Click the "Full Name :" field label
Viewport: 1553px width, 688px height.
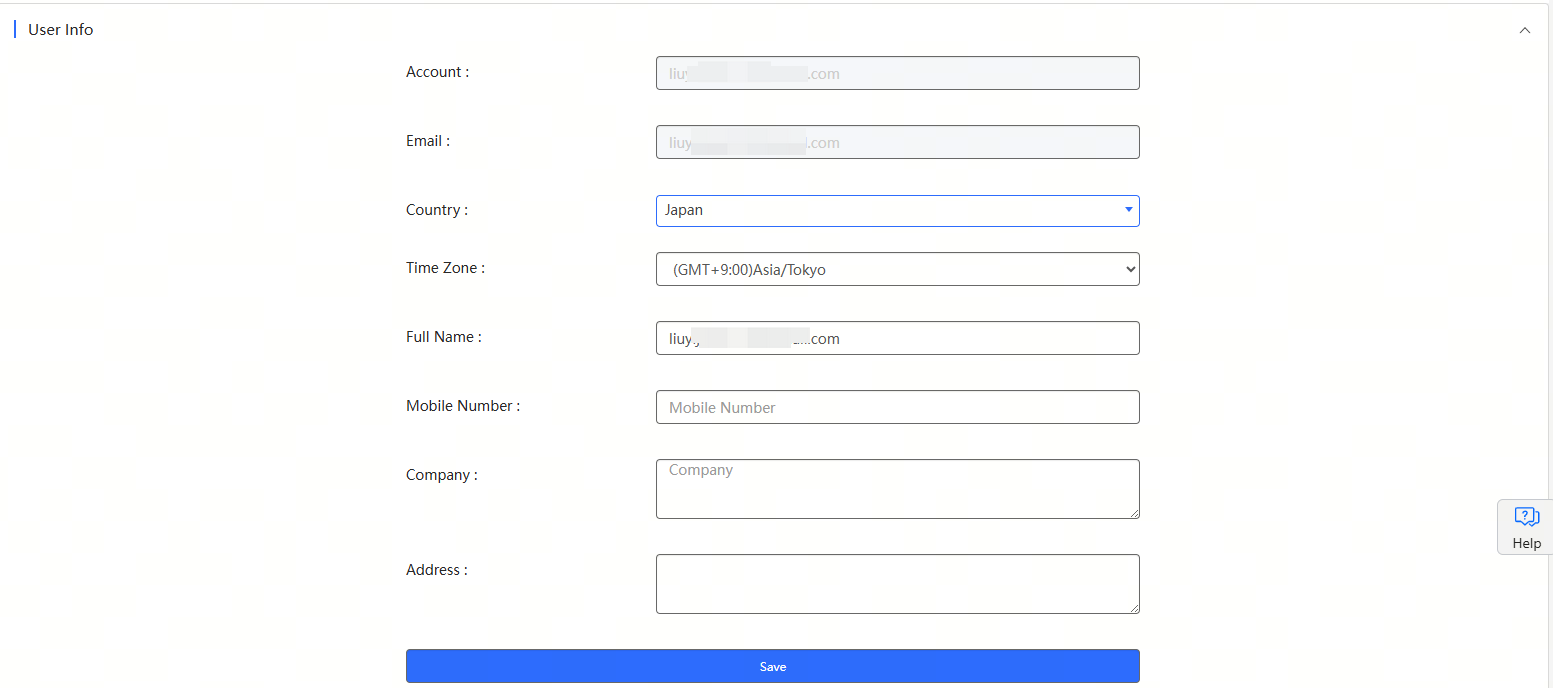(443, 337)
